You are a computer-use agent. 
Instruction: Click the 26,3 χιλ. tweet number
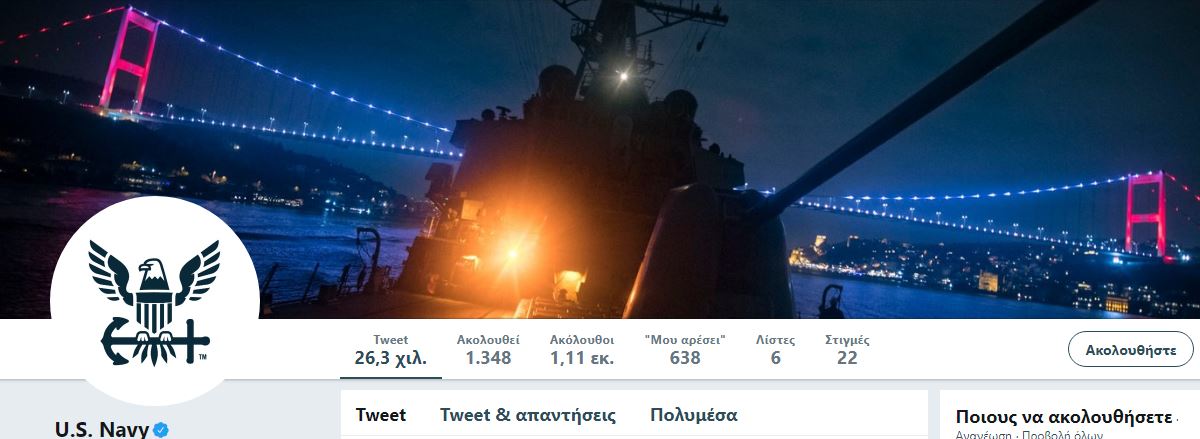coord(390,358)
